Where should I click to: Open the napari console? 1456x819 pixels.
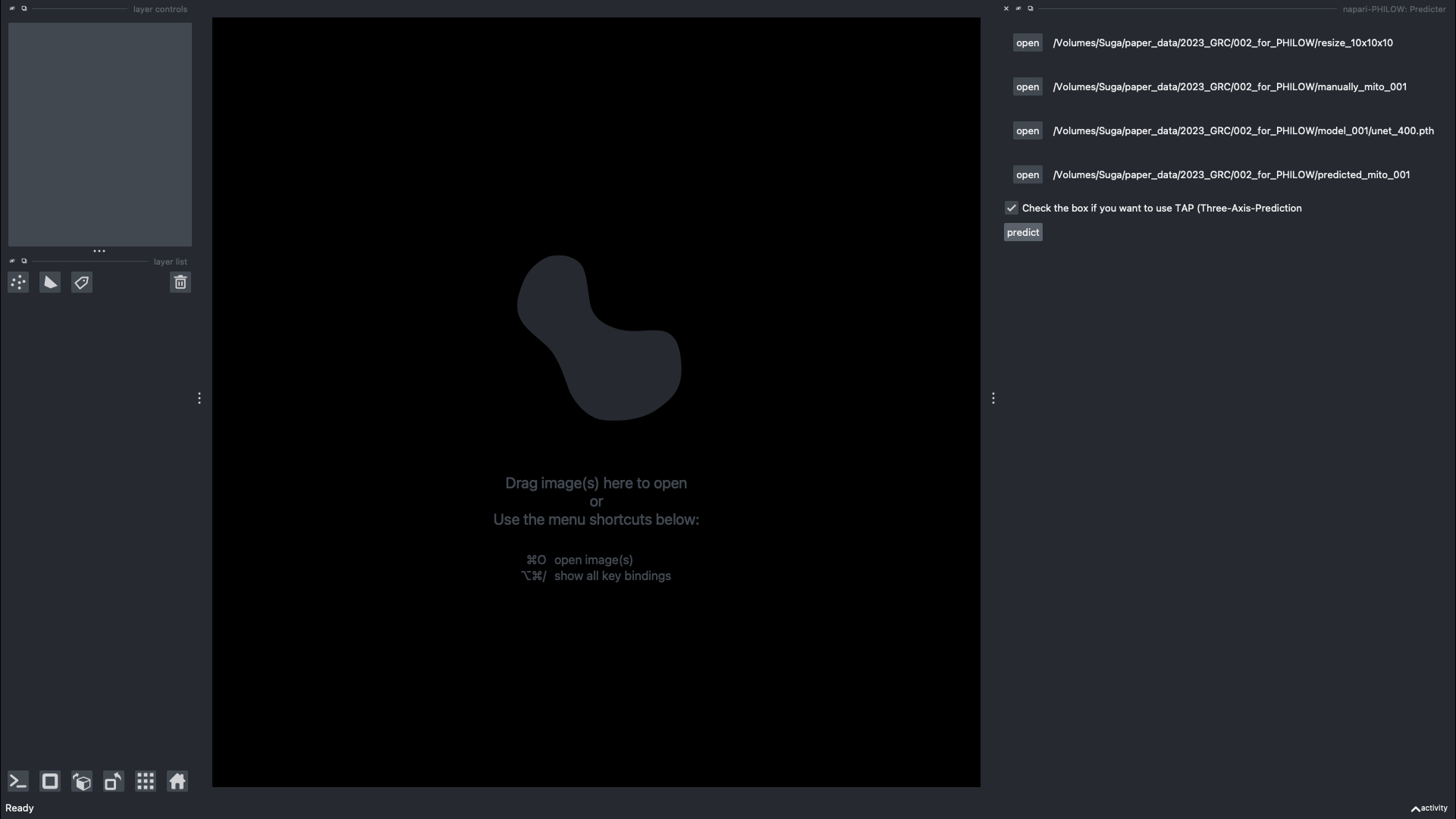[18, 782]
